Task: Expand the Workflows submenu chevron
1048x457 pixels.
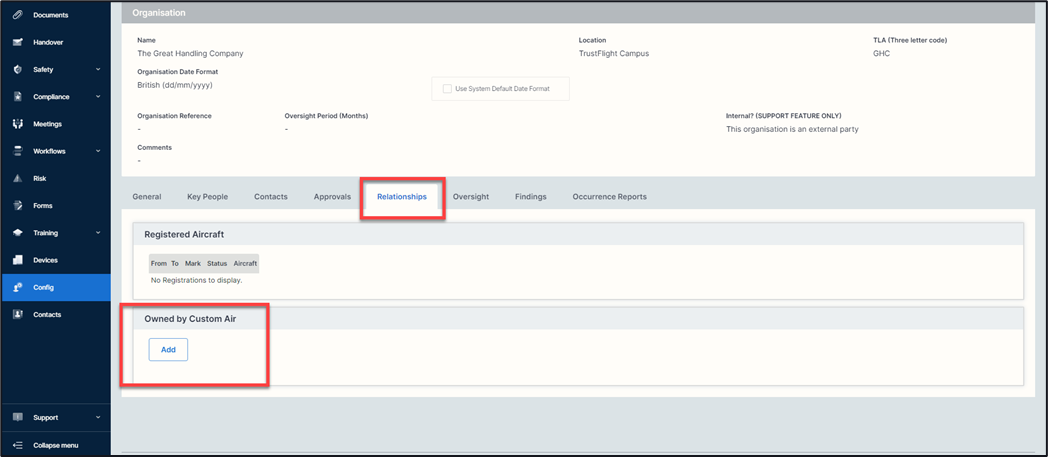Action: pyautogui.click(x=98, y=151)
